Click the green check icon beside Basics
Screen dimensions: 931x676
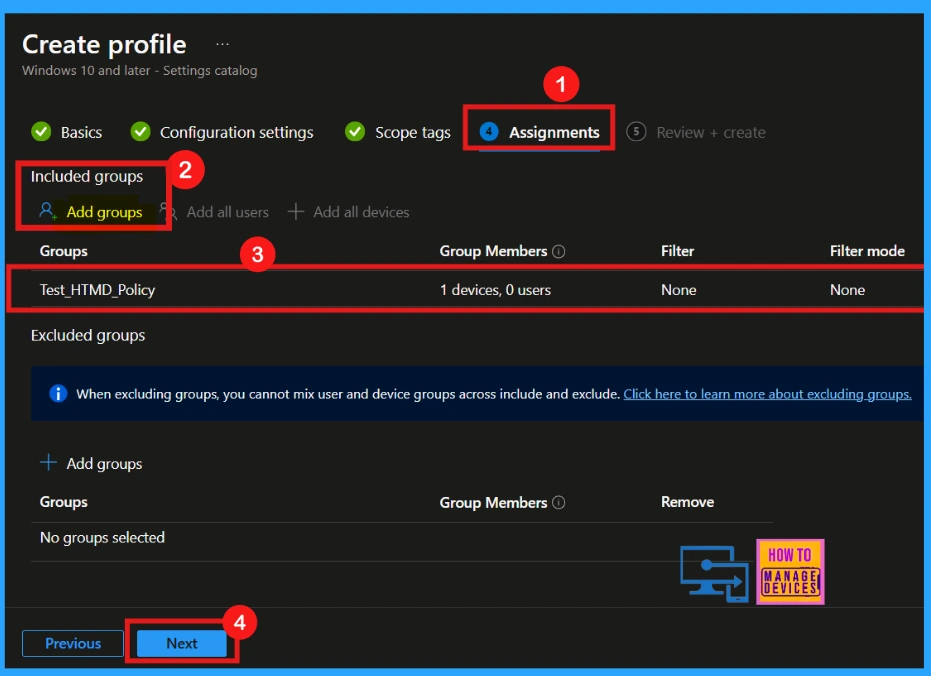(41, 131)
